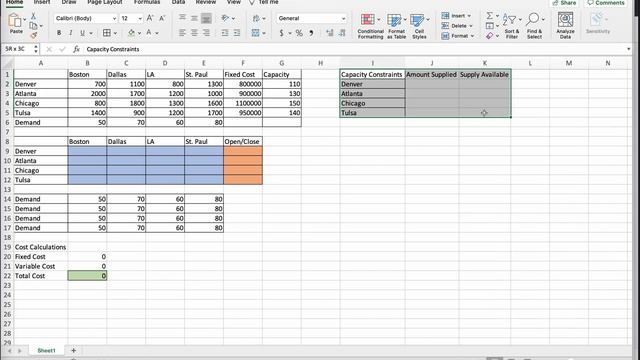Select the row 7 header
Image resolution: width=640 pixels, height=360 pixels.
[x=7, y=132]
